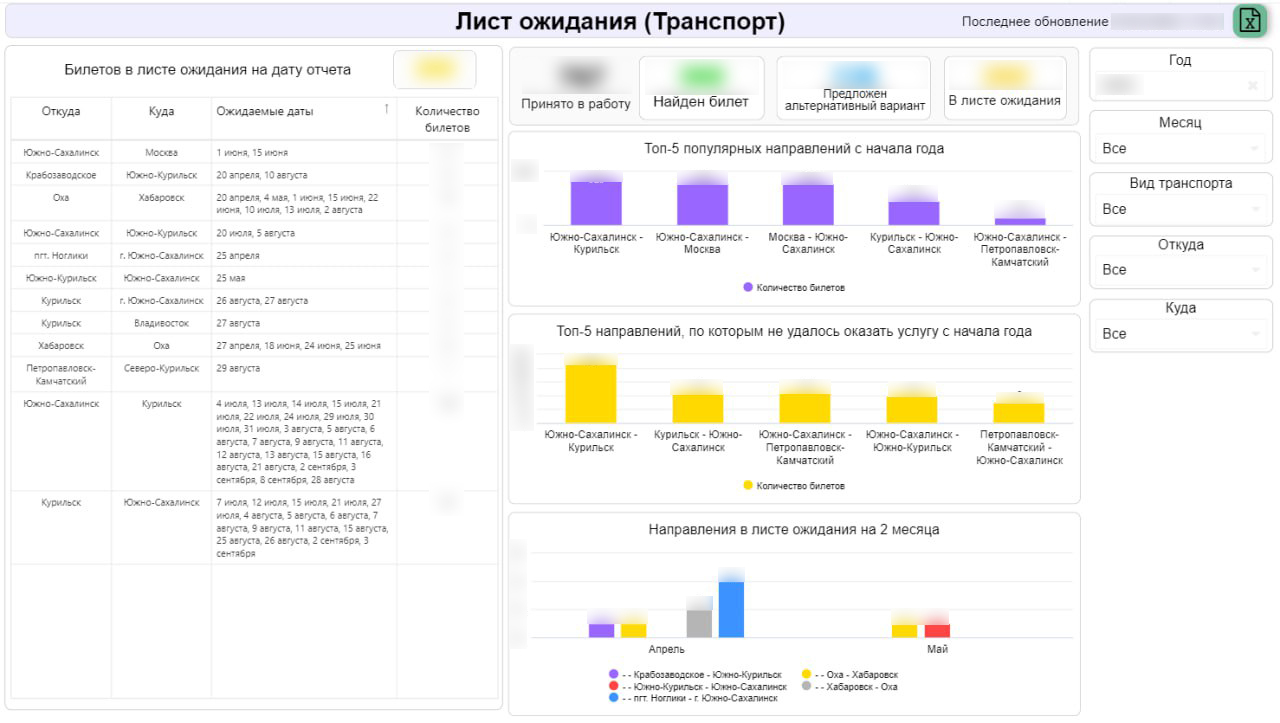
Task: Click the gray bar in Апрель
Action: tap(699, 623)
